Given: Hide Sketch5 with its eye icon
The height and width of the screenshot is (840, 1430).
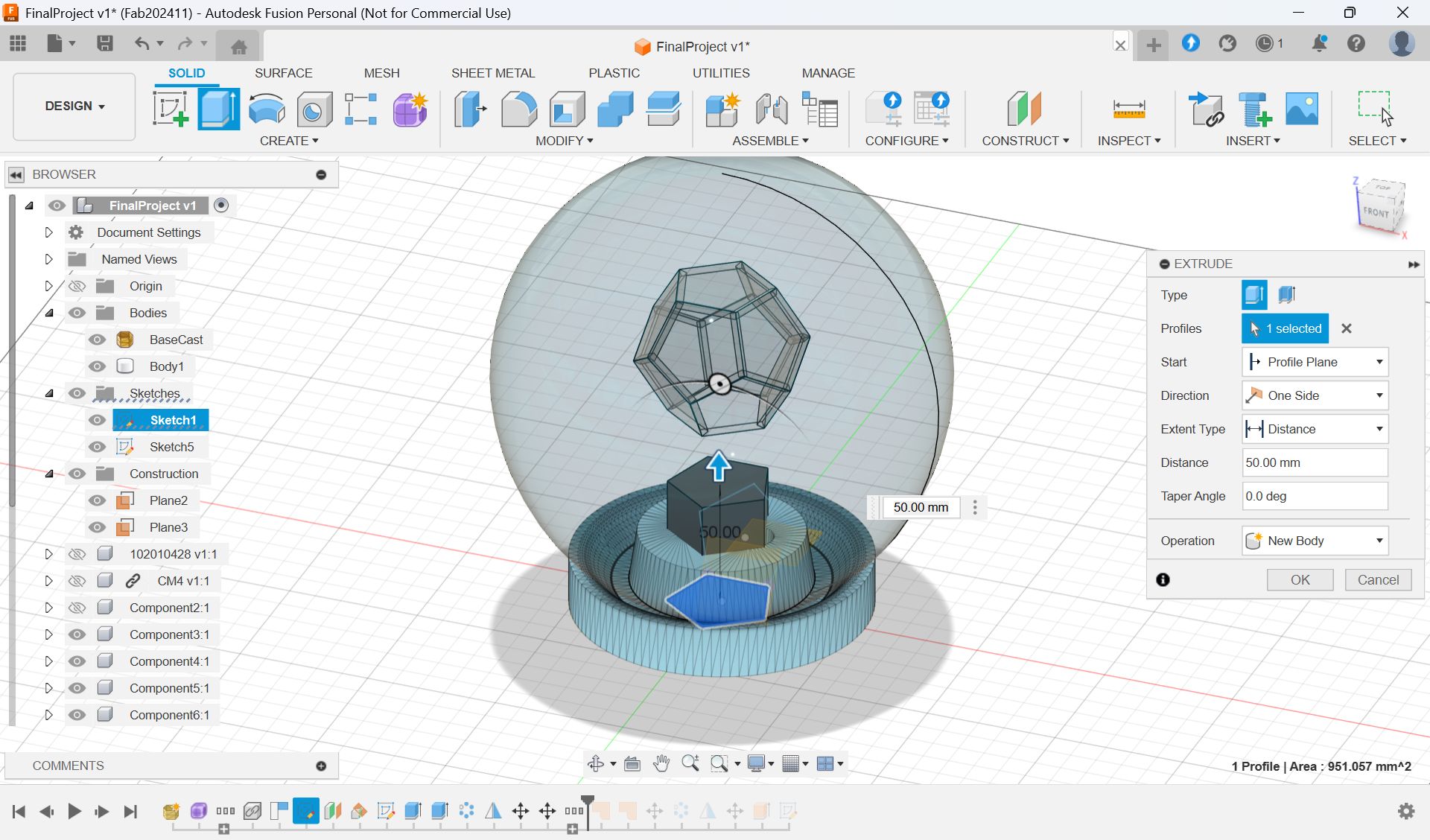Looking at the screenshot, I should pos(97,447).
